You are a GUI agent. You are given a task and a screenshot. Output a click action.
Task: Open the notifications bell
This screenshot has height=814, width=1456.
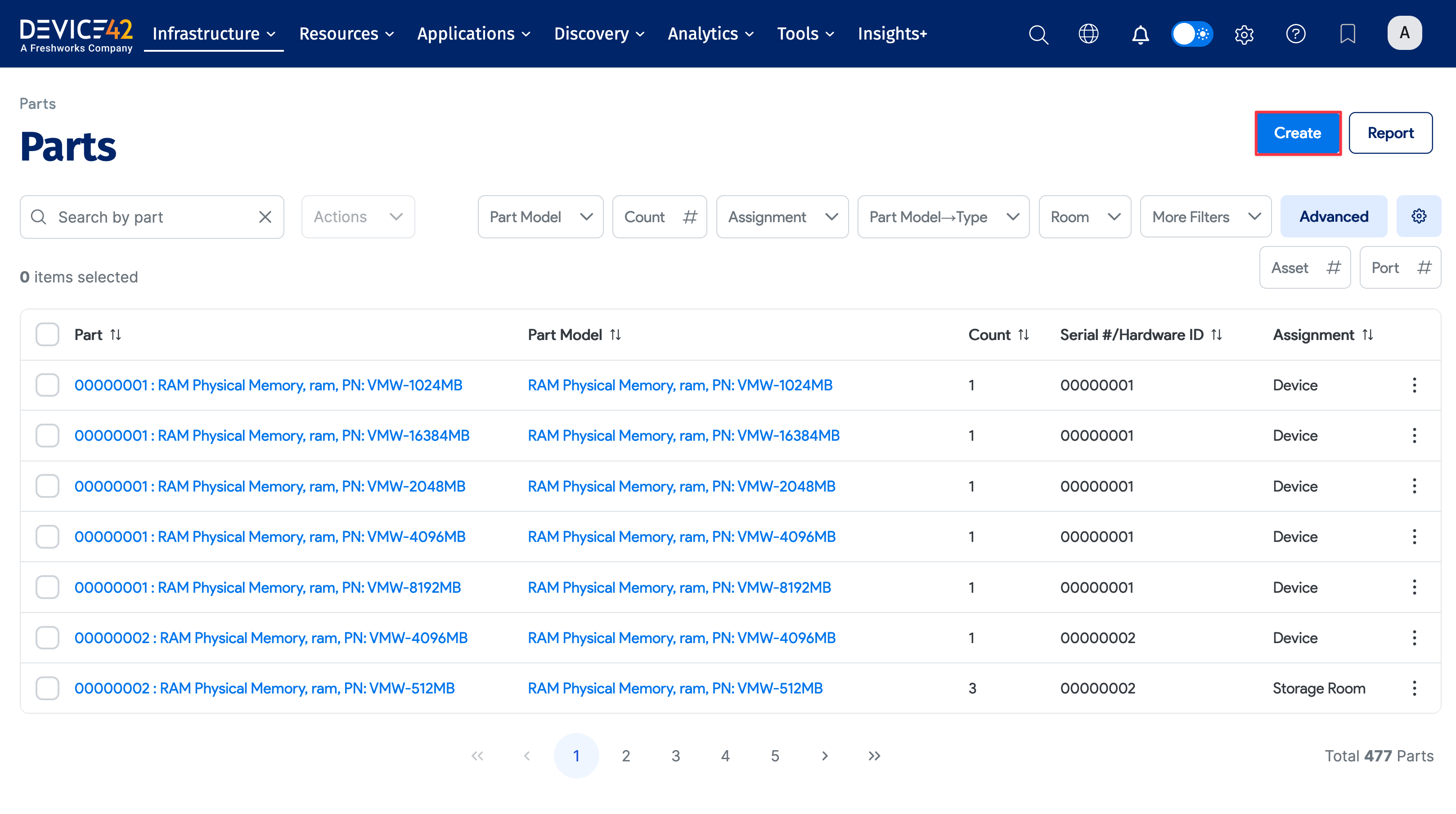(1141, 34)
